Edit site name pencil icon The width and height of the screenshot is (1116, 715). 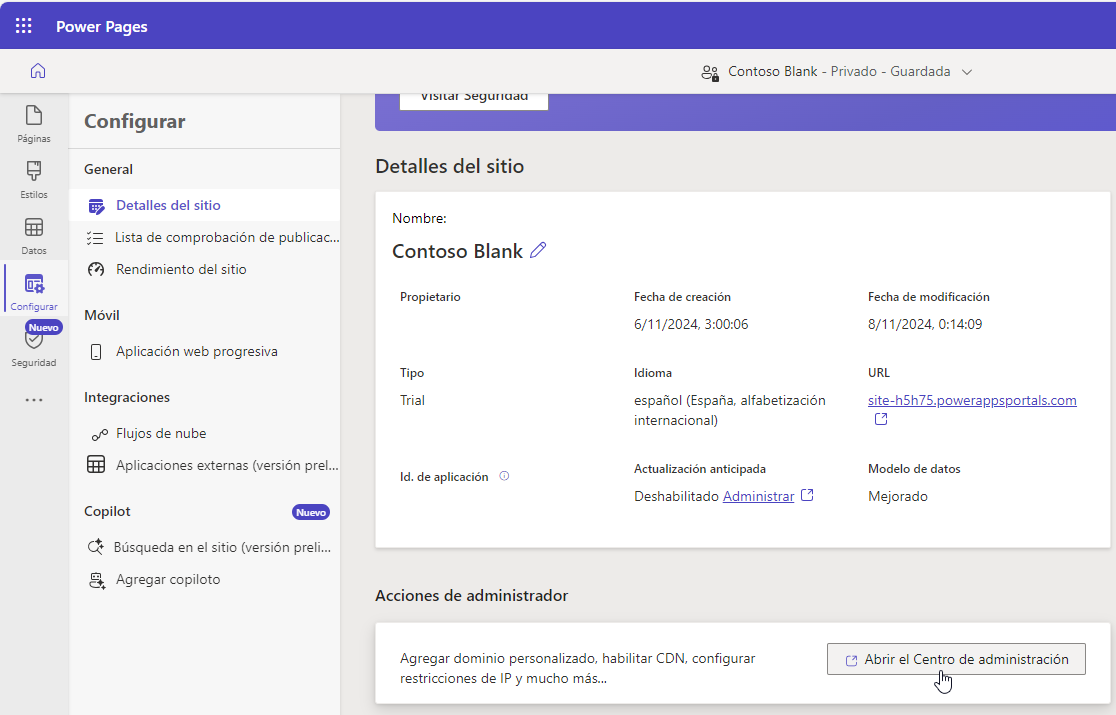click(x=538, y=250)
